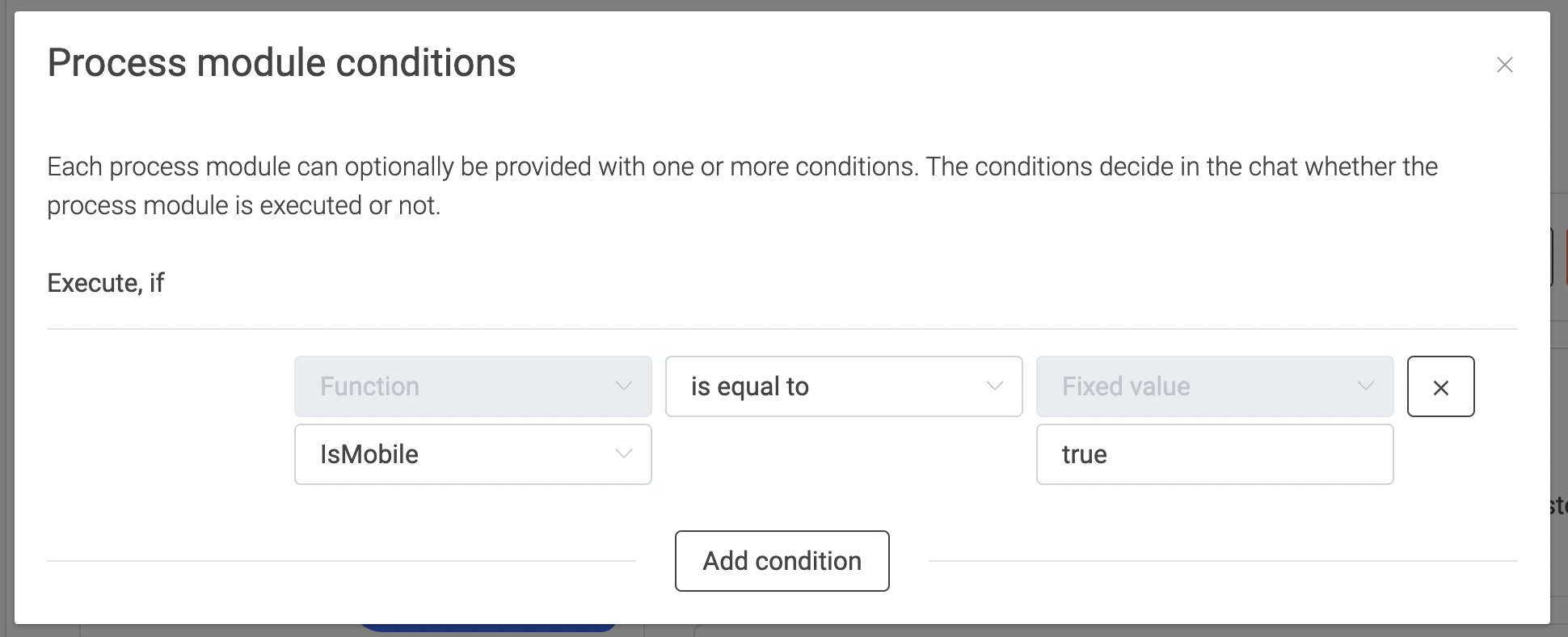The height and width of the screenshot is (637, 1568).
Task: Open the Function source type dropdown
Action: pyautogui.click(x=473, y=386)
